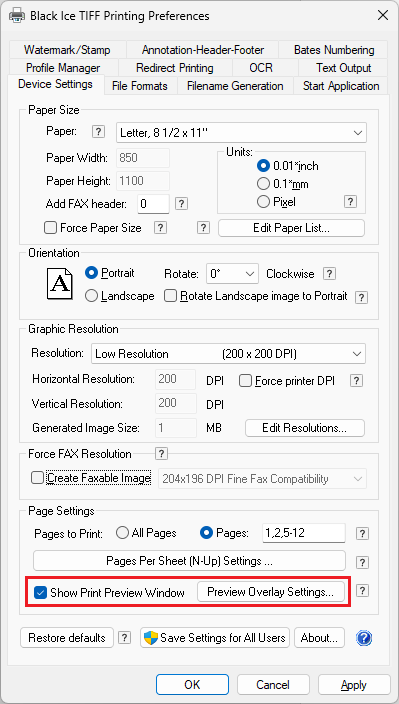Screen dimensions: 399x704
Task: Click the Pages range input field
Action: click(304, 533)
